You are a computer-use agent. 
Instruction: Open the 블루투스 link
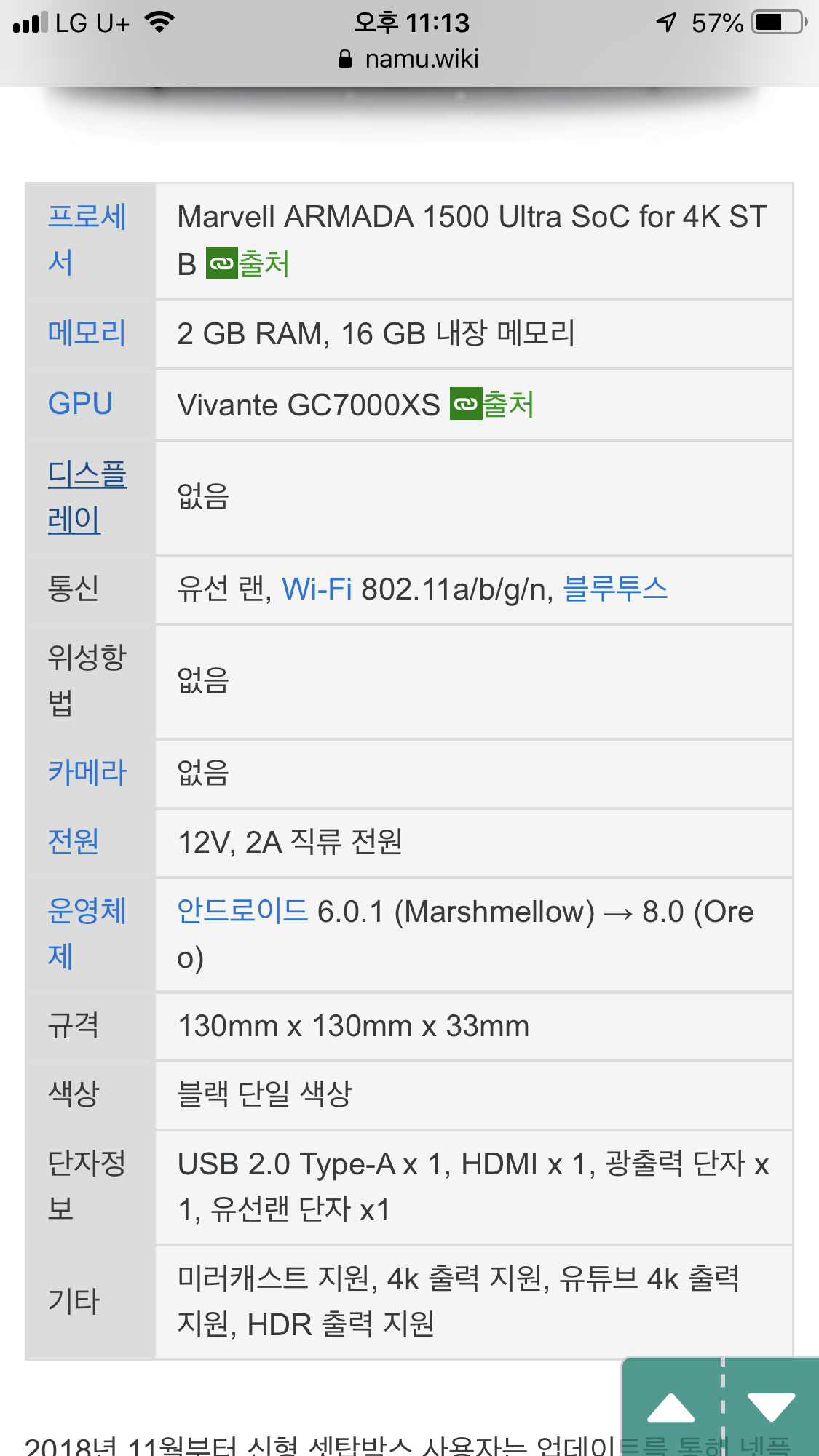pyautogui.click(x=615, y=589)
